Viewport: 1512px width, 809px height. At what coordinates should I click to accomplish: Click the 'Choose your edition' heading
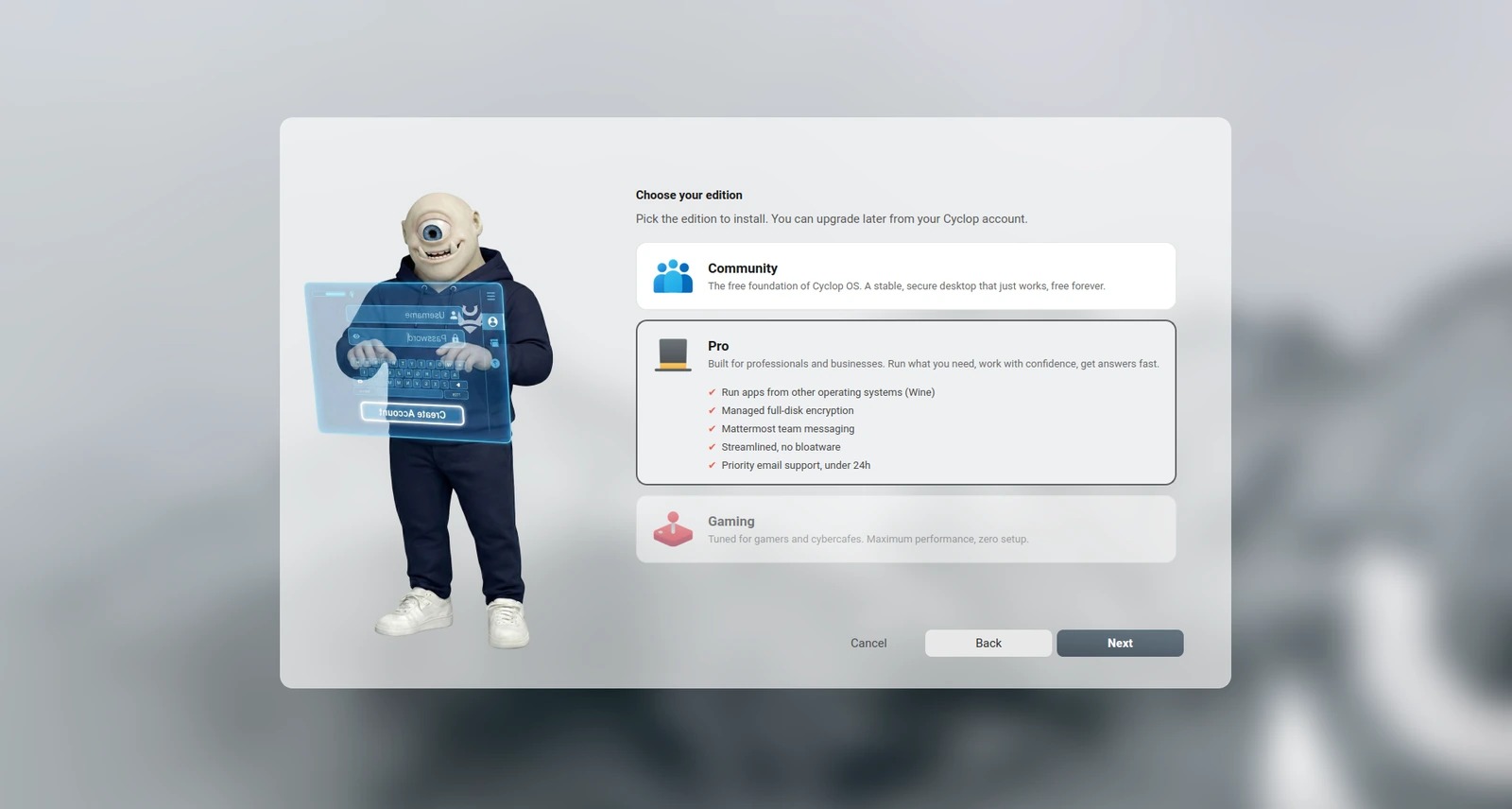(x=689, y=195)
